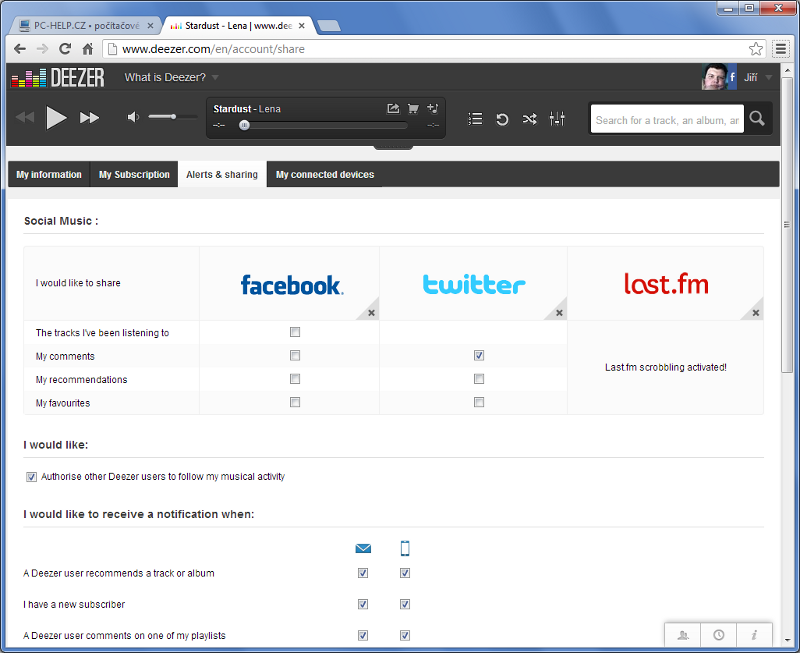Viewport: 800px width, 653px height.
Task: Enable Facebook sharing for tracks listened to
Action: point(295,332)
